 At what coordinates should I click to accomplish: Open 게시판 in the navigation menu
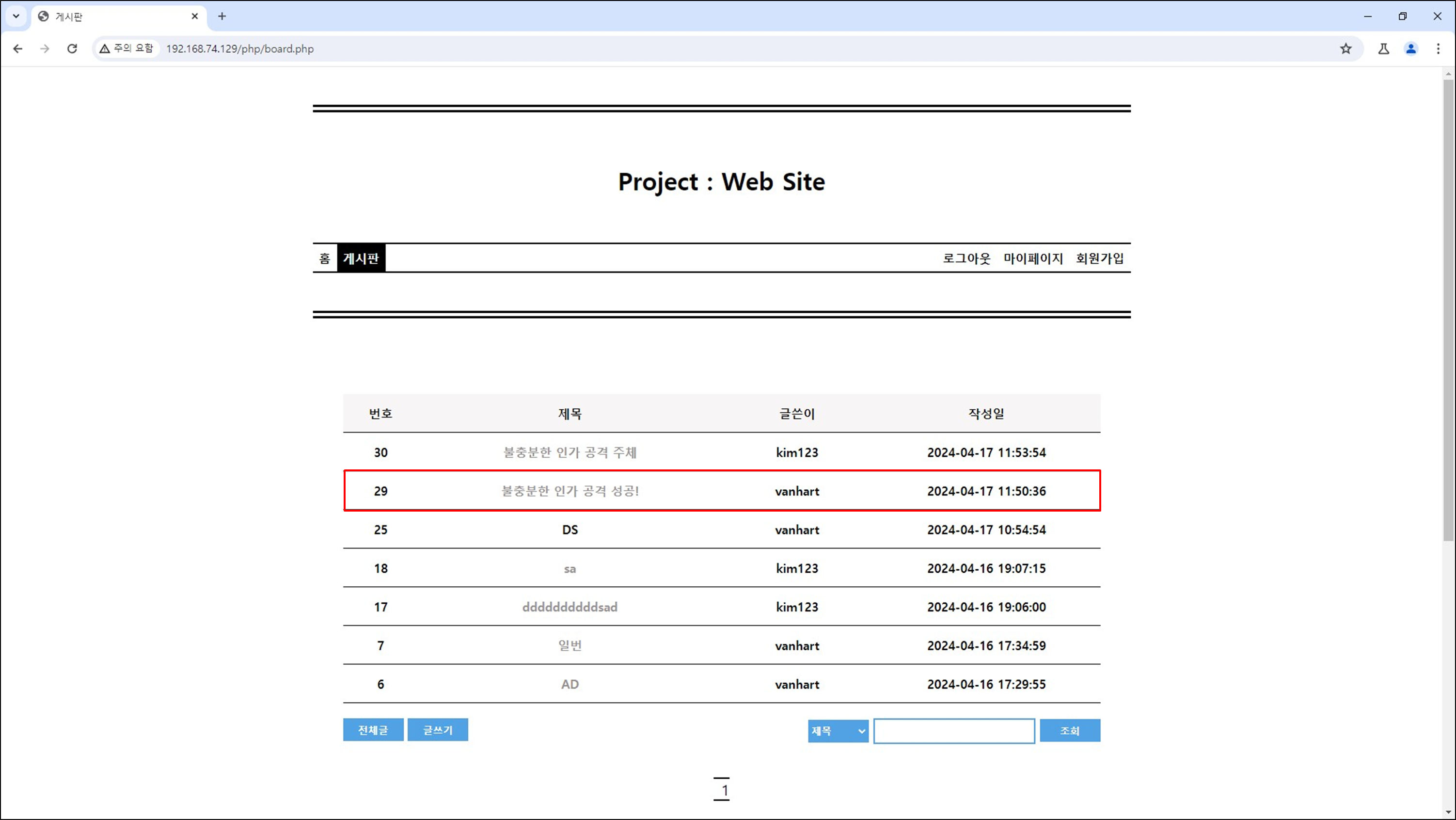361,258
